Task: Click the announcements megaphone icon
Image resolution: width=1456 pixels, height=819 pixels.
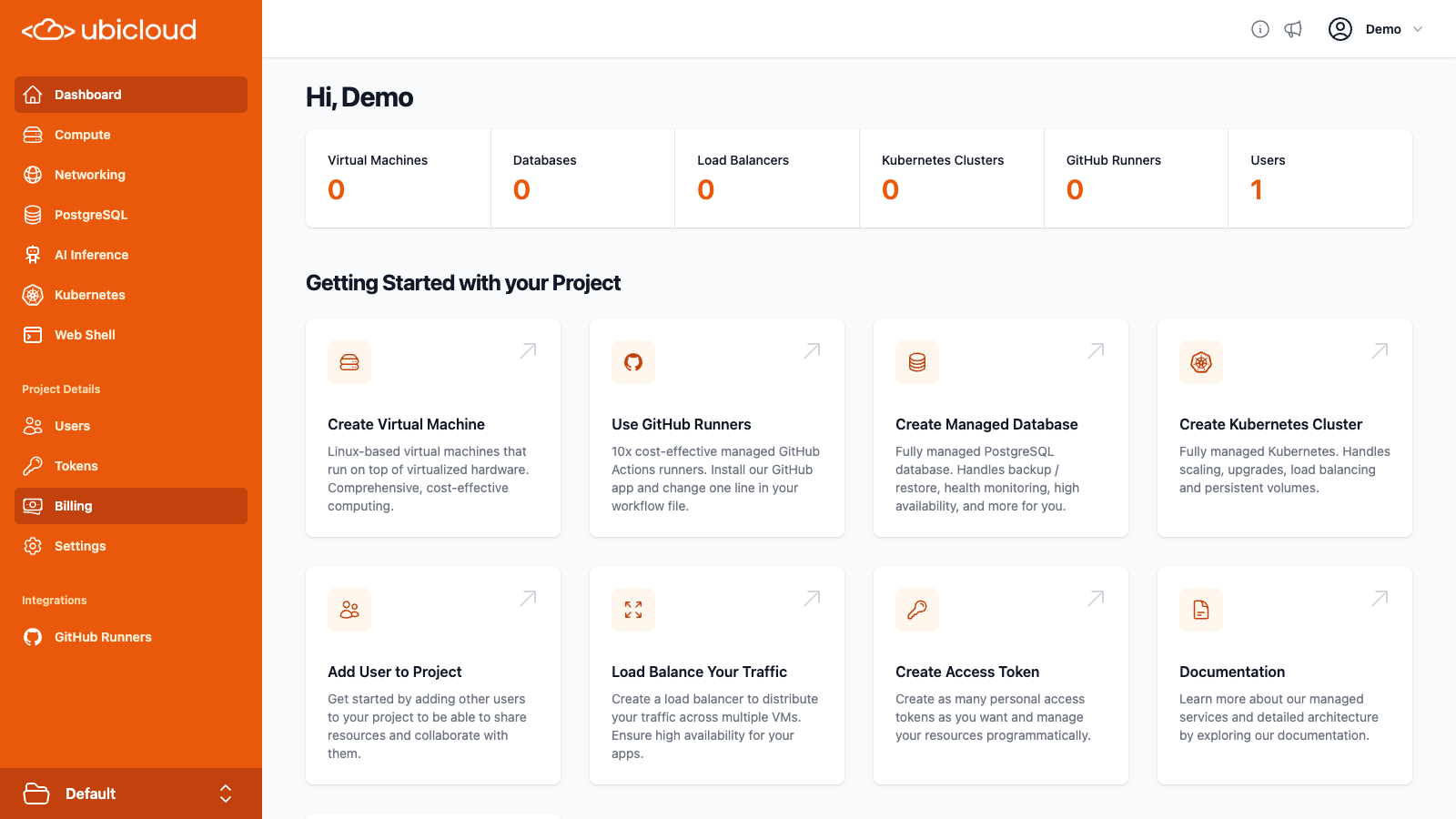Action: (x=1294, y=28)
